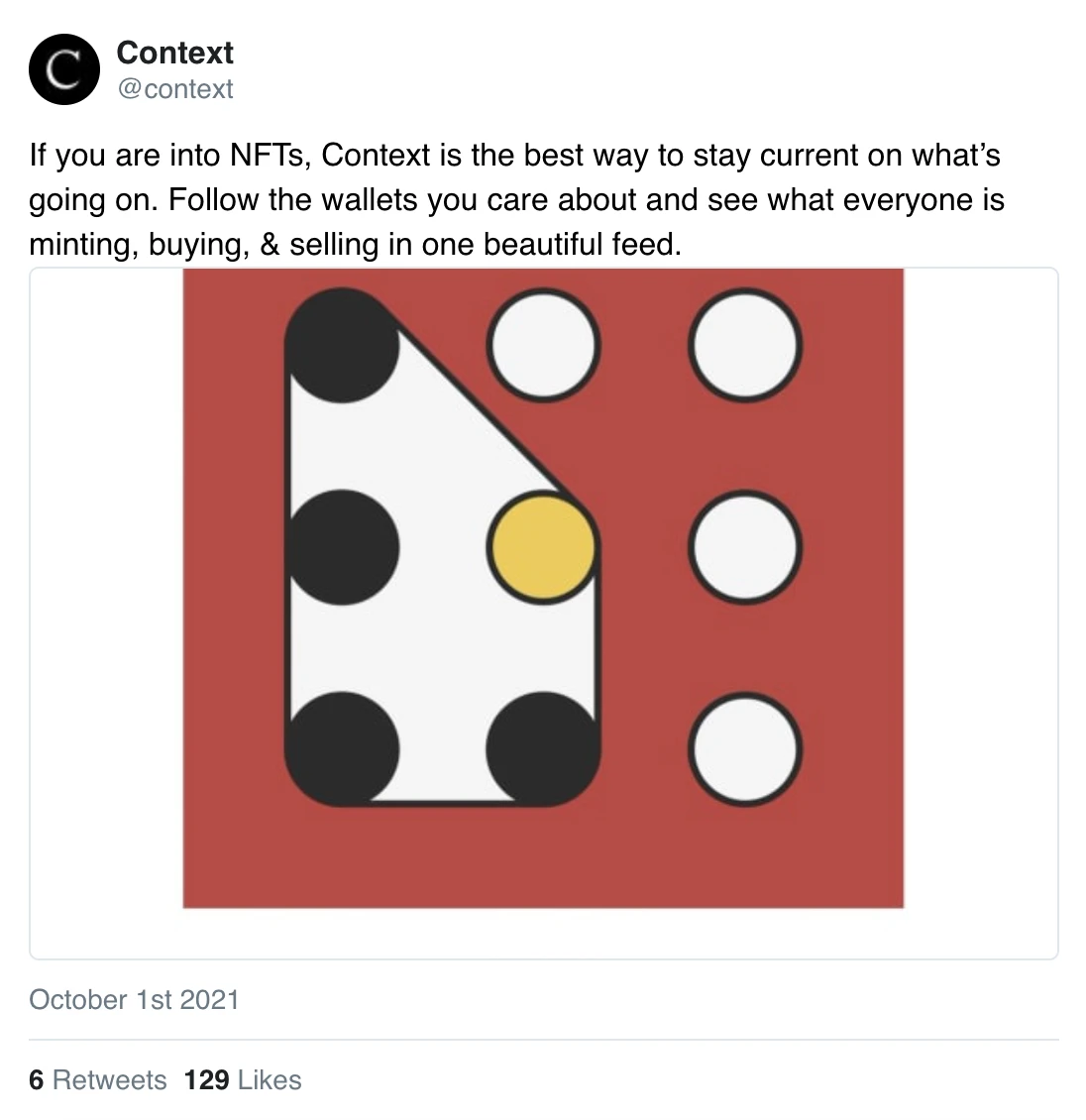Click the top-middle white circle in image

(x=543, y=345)
